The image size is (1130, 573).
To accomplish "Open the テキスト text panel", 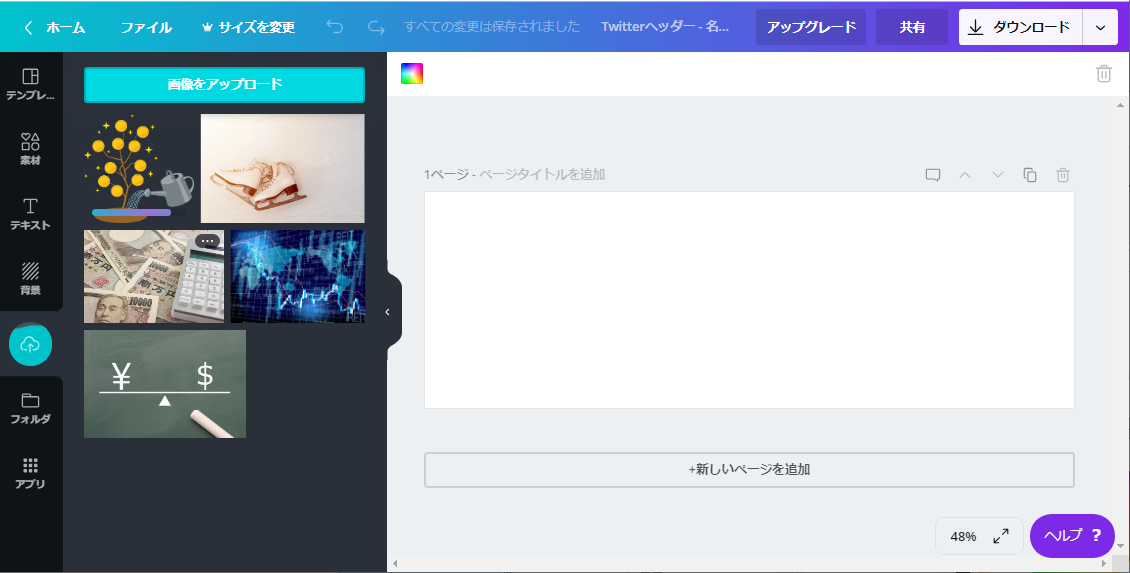I will coord(31,214).
